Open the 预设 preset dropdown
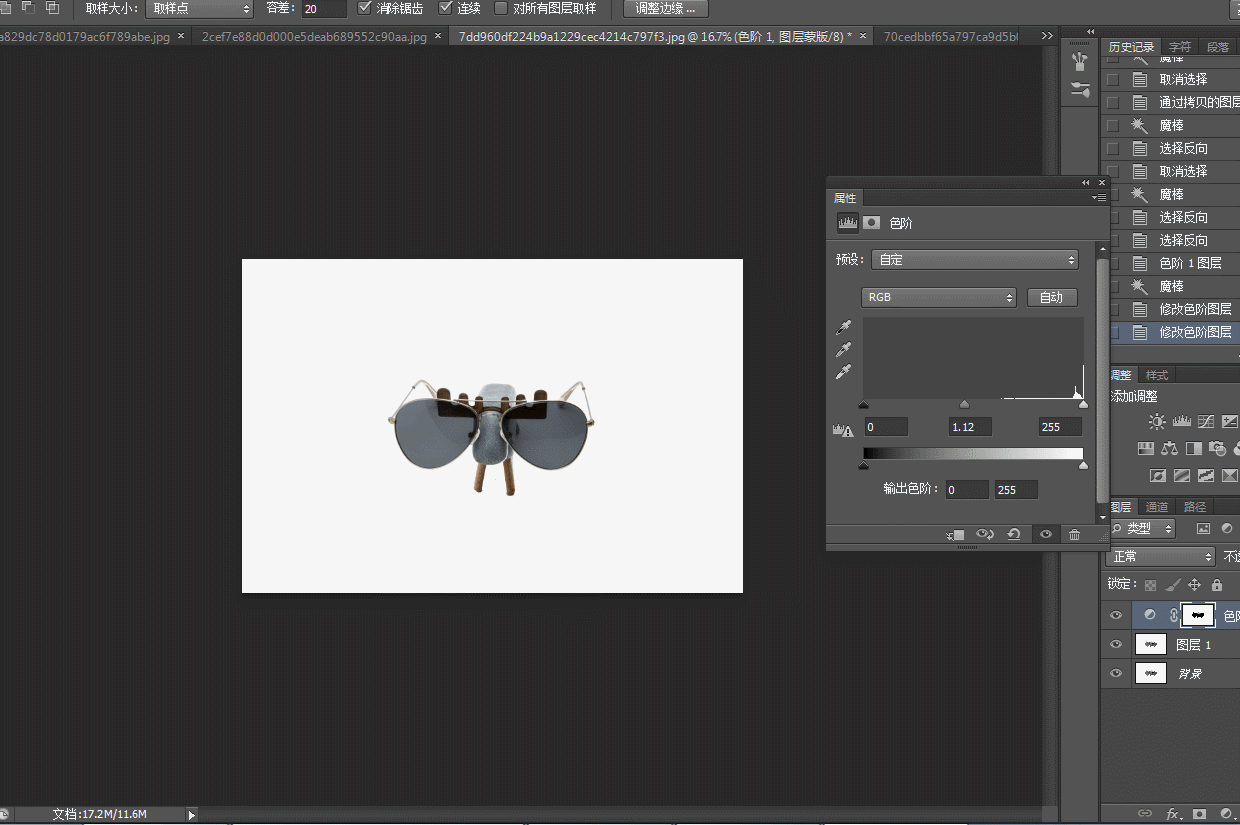Image resolution: width=1240 pixels, height=825 pixels. tap(974, 260)
